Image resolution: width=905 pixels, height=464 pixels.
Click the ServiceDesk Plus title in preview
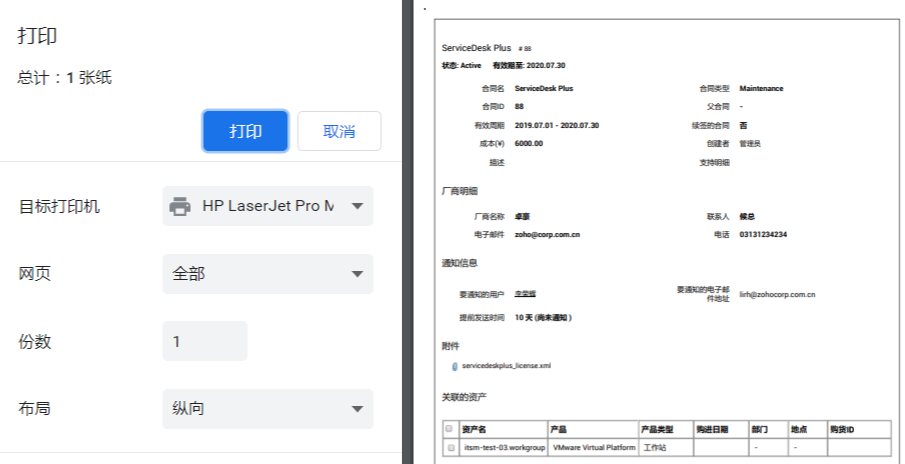coord(476,48)
